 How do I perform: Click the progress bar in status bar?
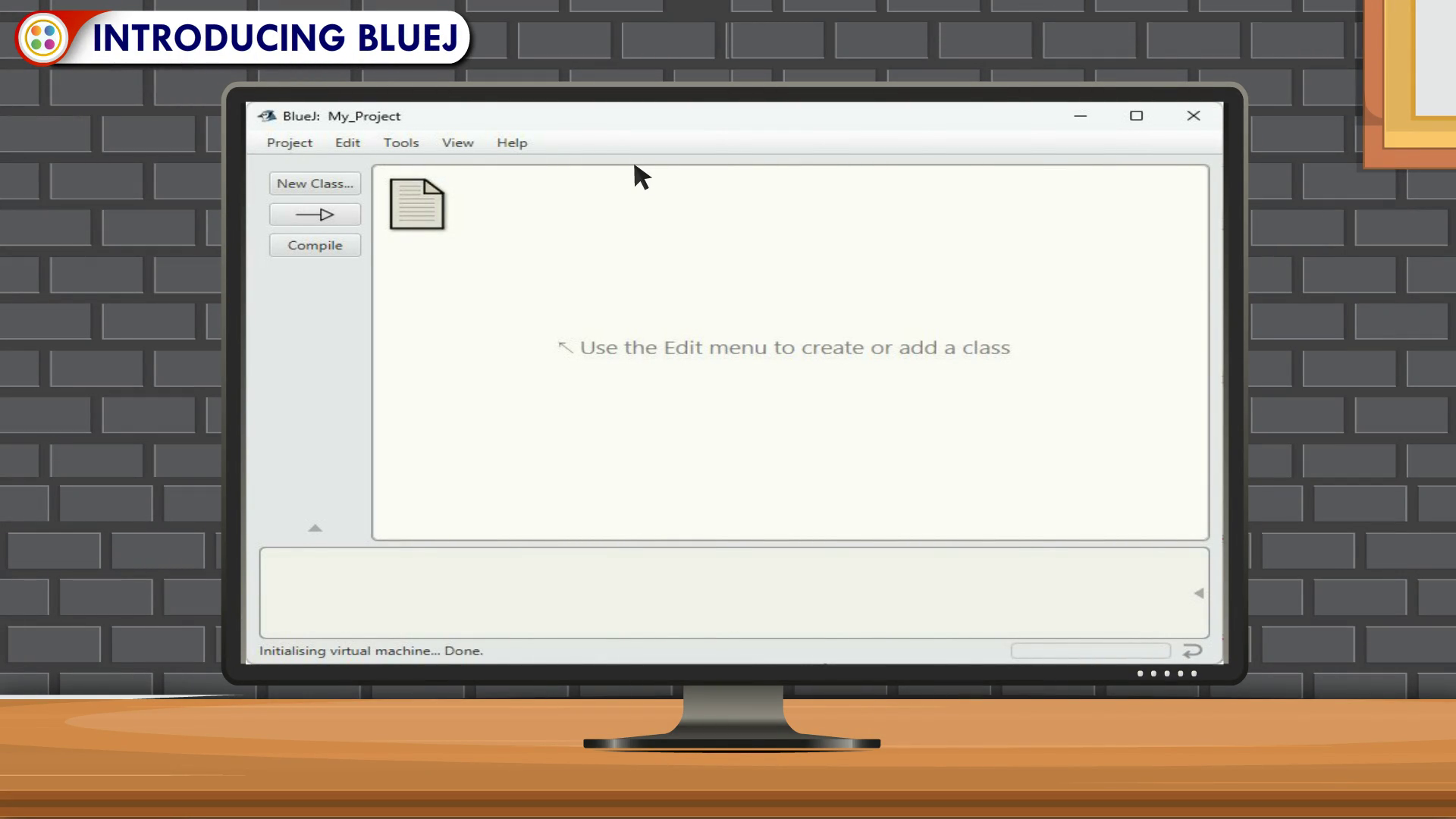(1090, 651)
